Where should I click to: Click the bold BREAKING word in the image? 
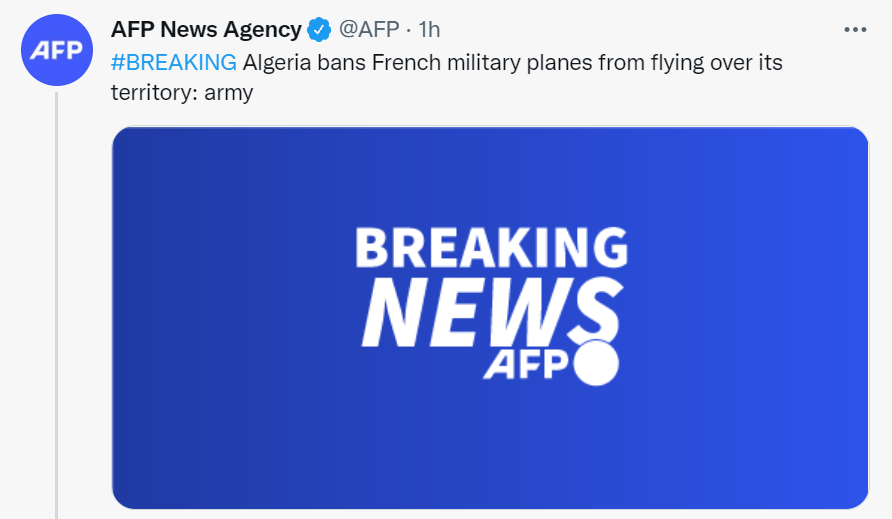[492, 247]
